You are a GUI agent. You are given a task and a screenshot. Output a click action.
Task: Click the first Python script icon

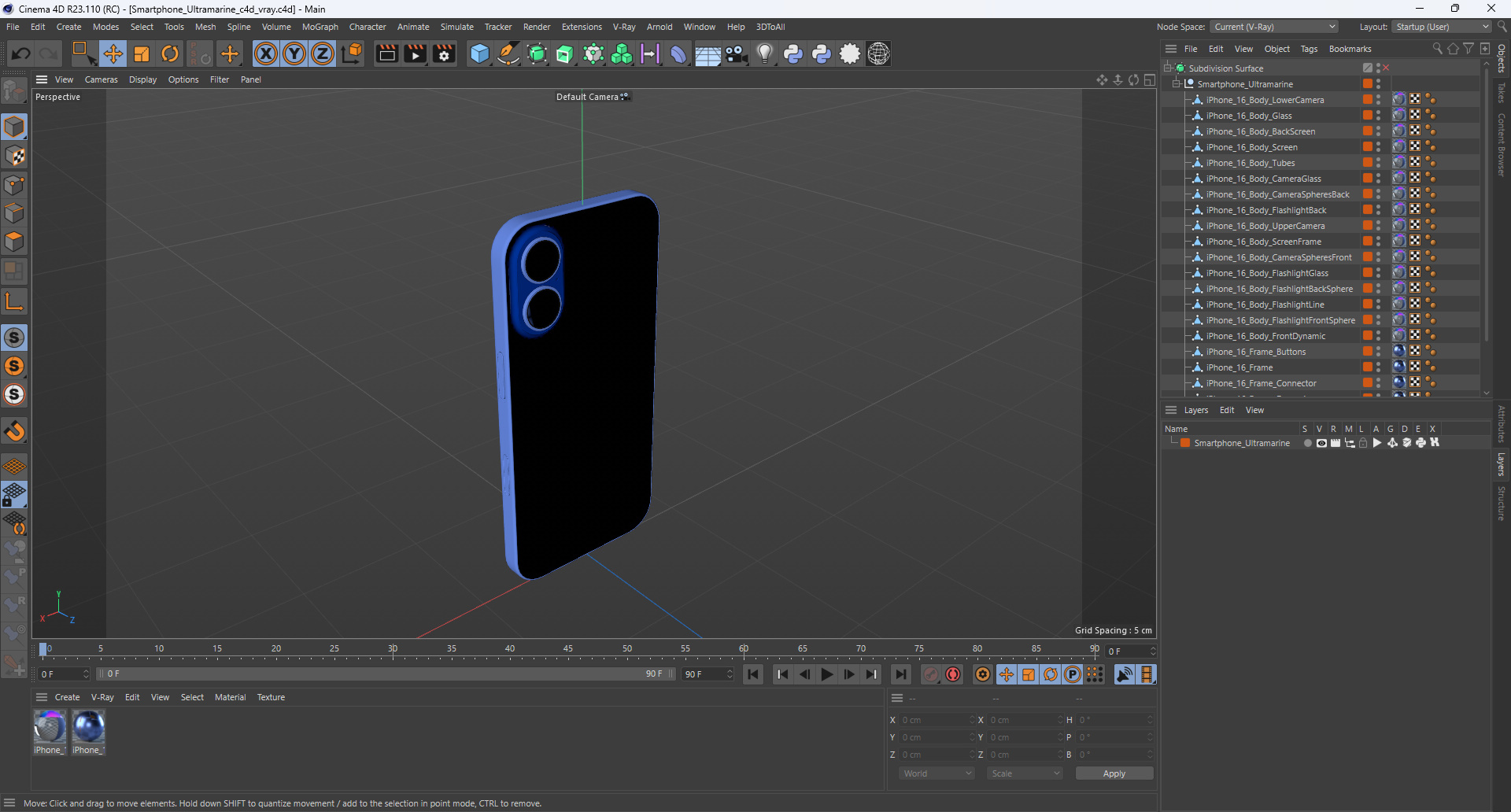[793, 54]
